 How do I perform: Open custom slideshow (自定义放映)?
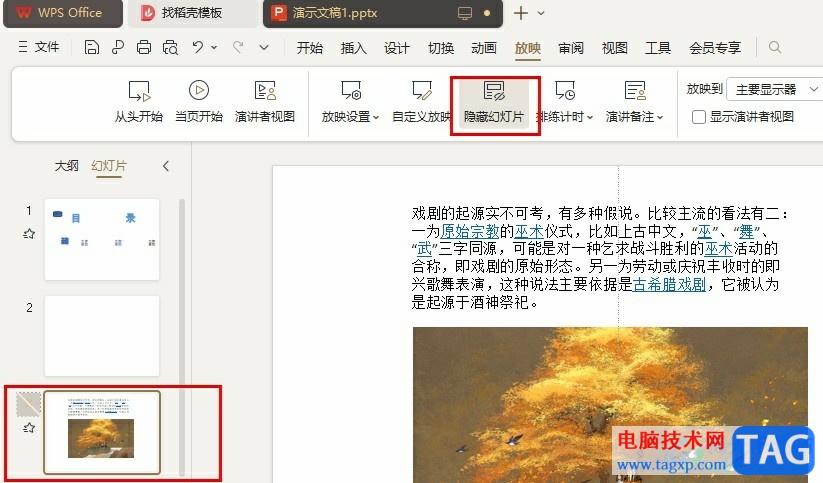421,102
